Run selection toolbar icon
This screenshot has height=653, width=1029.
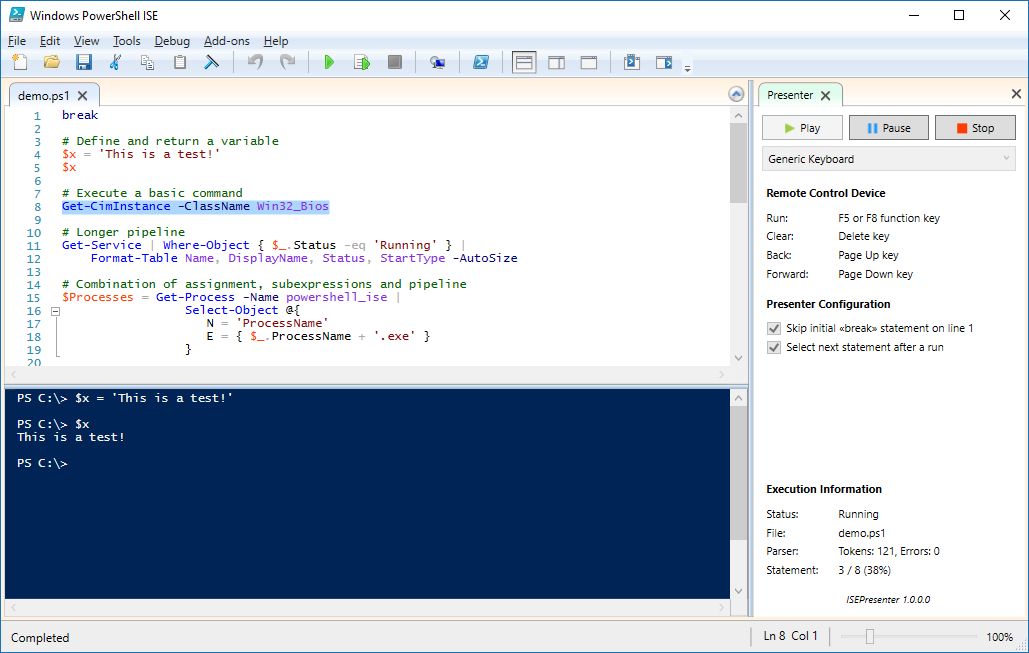(x=362, y=62)
